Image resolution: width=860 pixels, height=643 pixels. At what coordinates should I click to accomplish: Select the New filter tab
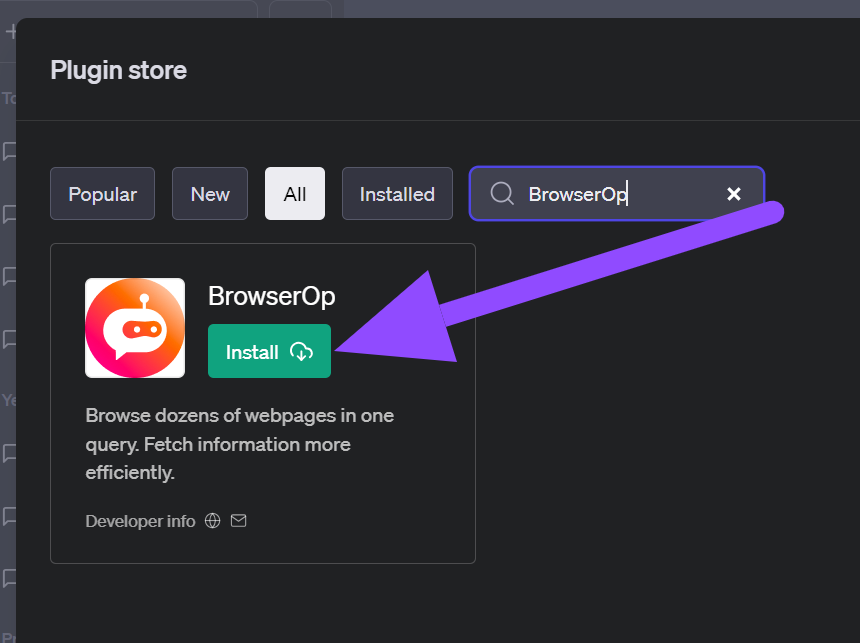click(x=210, y=194)
